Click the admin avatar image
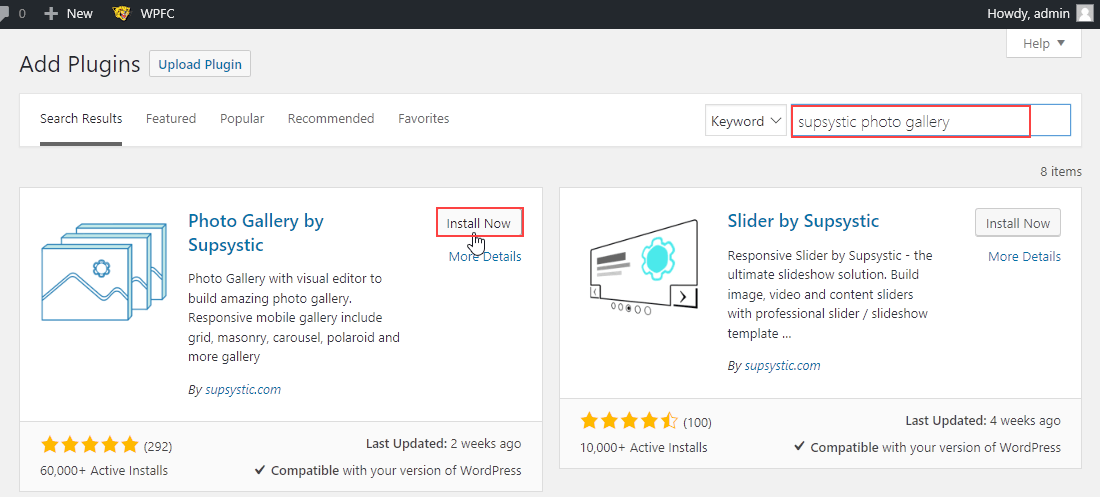Viewport: 1100px width, 497px height. (1083, 13)
